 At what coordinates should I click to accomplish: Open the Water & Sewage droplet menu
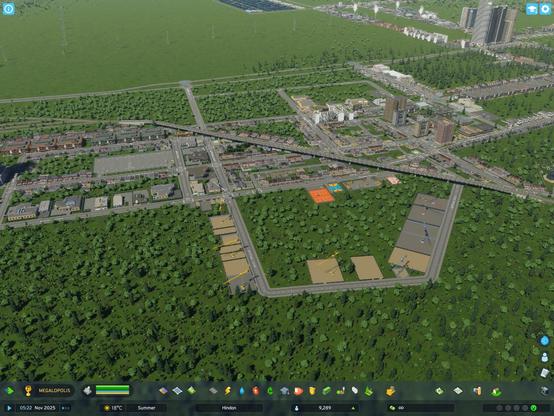click(x=242, y=391)
